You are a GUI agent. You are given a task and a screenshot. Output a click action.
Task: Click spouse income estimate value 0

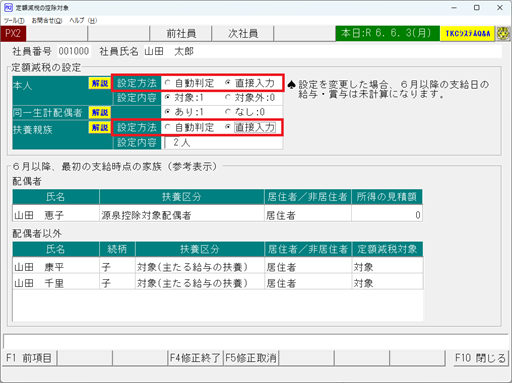click(387, 215)
